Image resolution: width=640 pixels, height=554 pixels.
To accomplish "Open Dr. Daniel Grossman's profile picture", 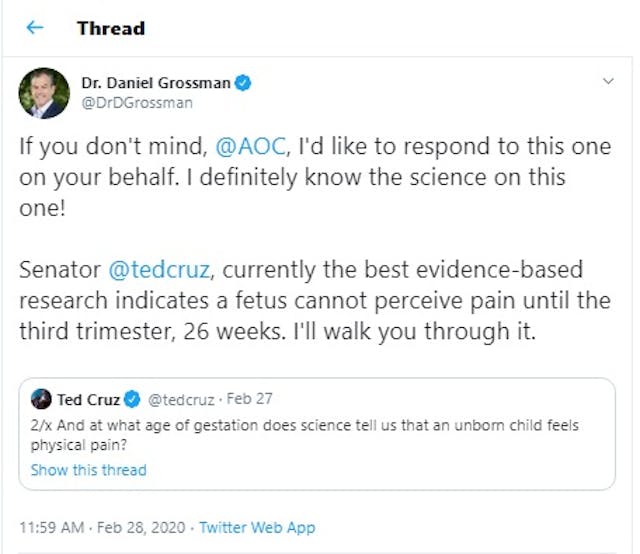I will click(44, 93).
